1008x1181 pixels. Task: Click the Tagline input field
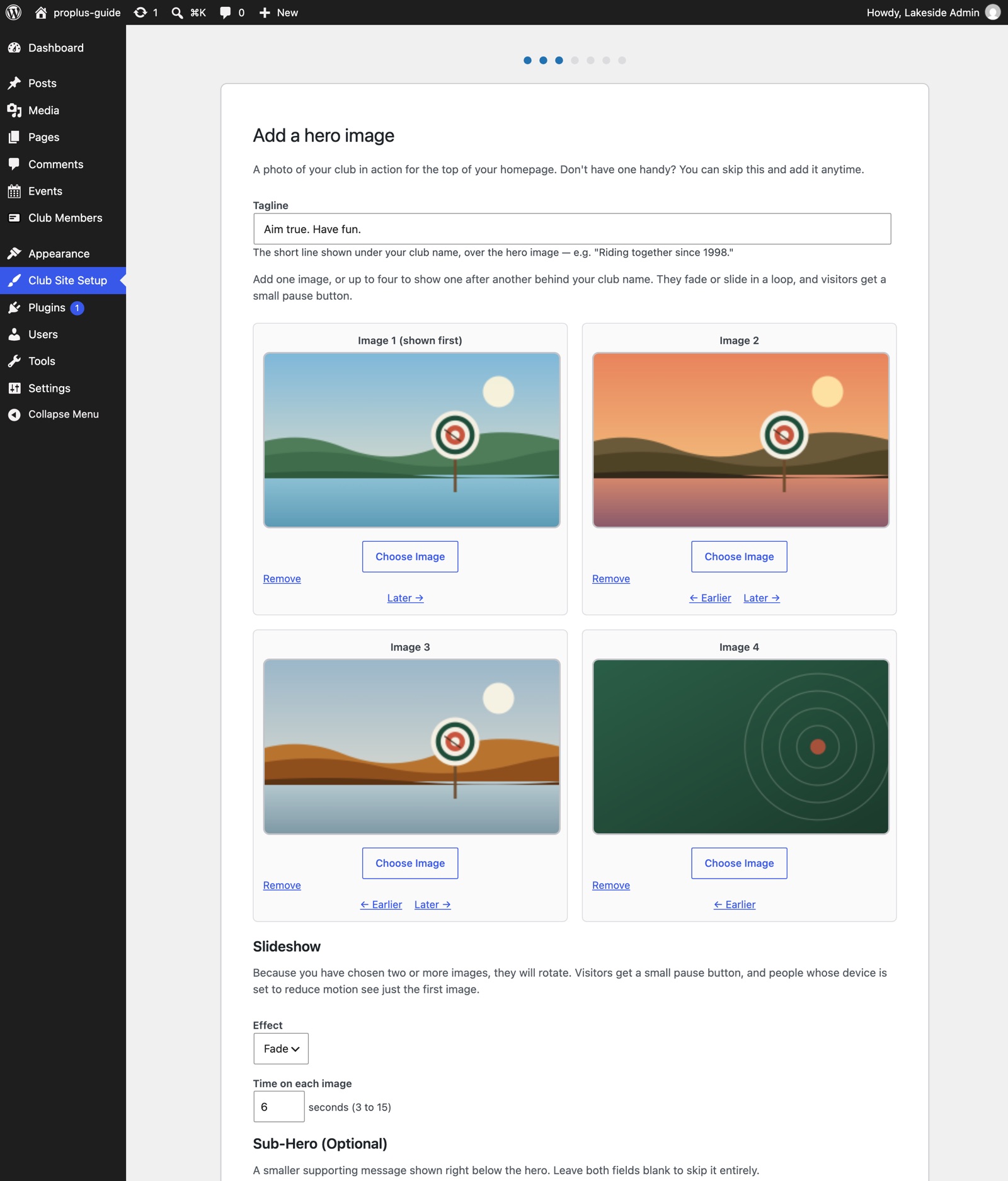pyautogui.click(x=572, y=229)
